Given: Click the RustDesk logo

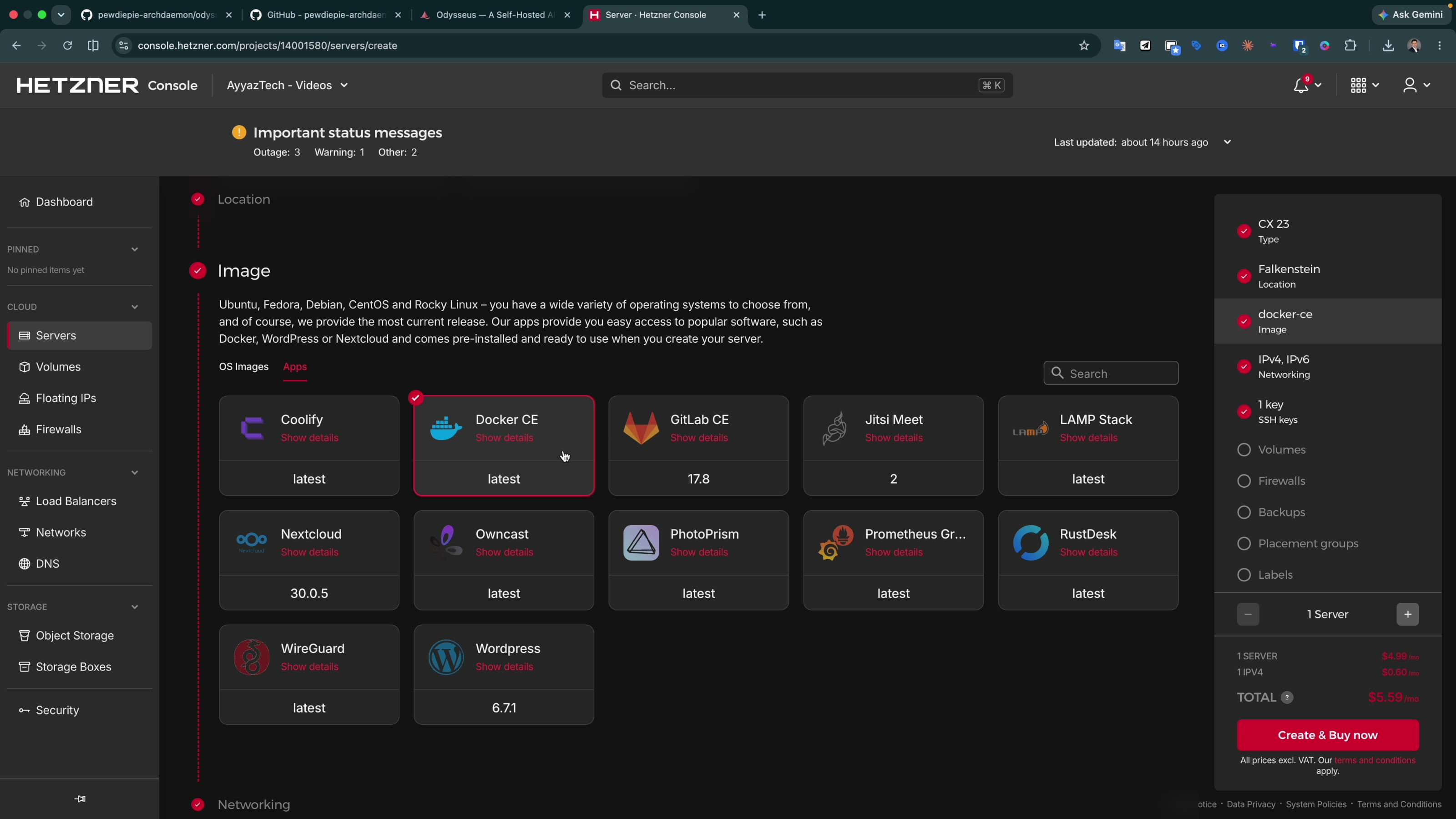Looking at the screenshot, I should click(x=1031, y=543).
